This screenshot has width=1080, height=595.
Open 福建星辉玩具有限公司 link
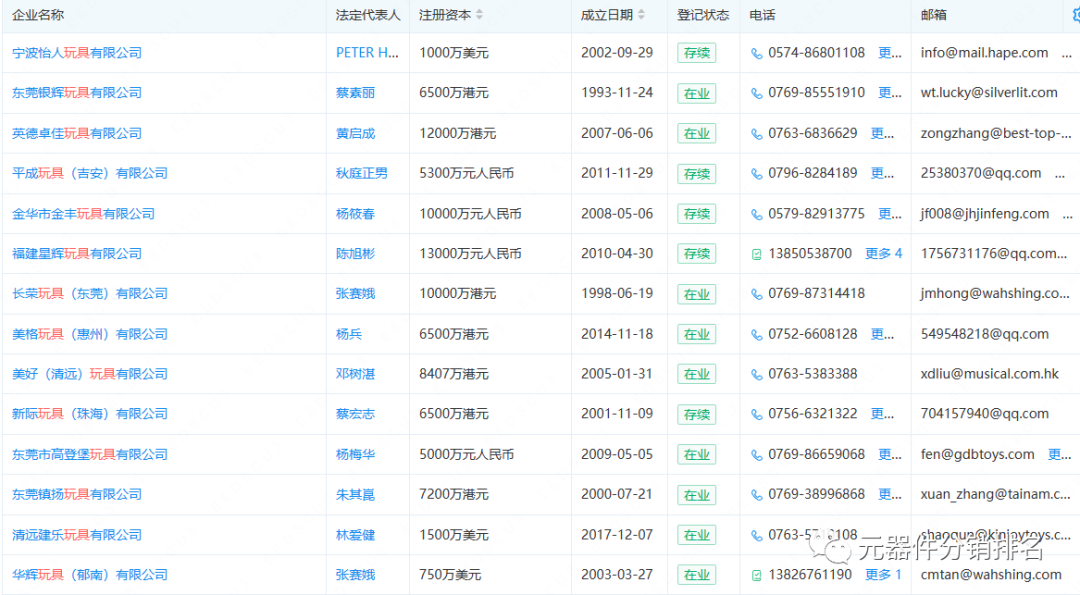(x=77, y=254)
